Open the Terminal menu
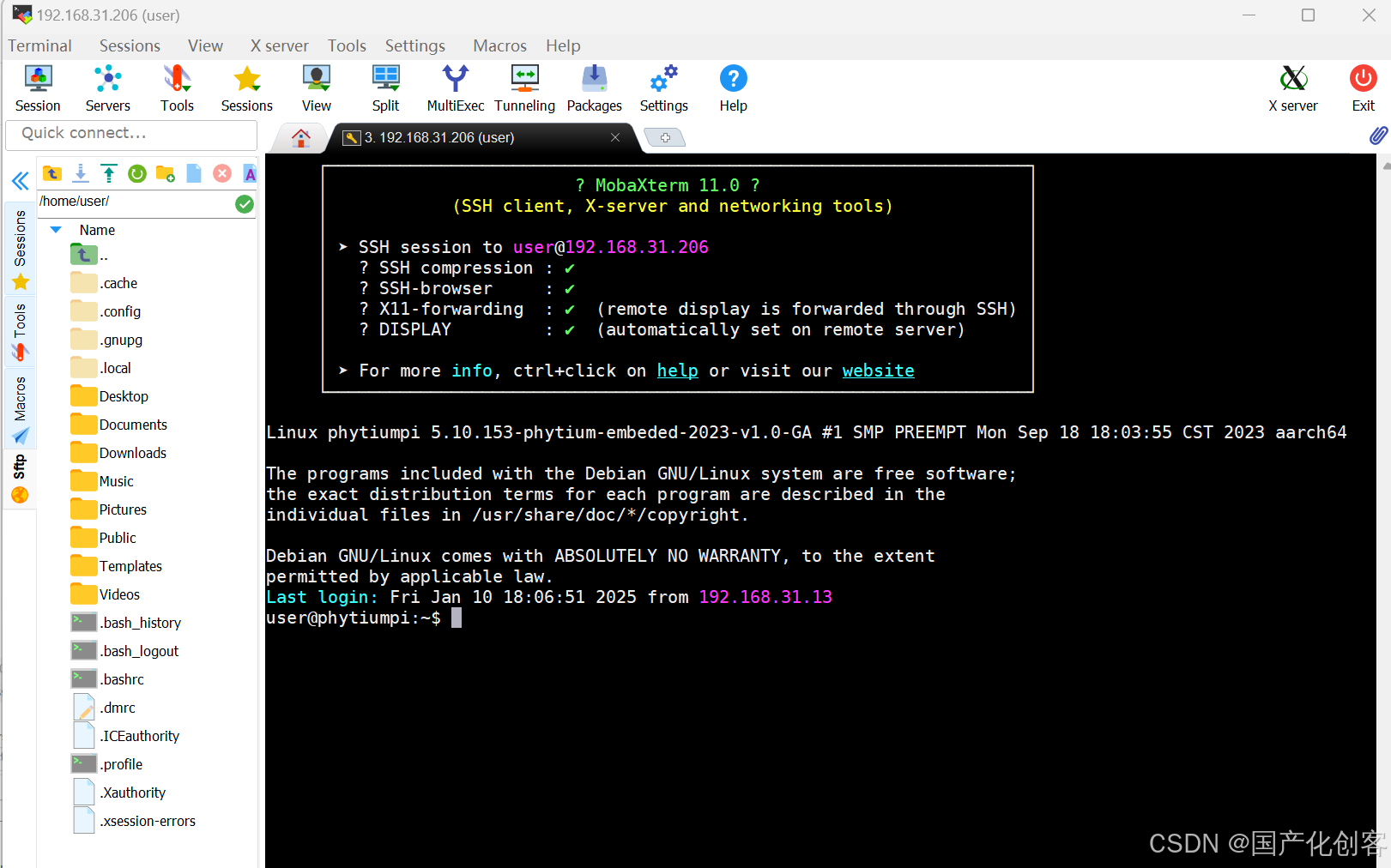 click(x=40, y=45)
